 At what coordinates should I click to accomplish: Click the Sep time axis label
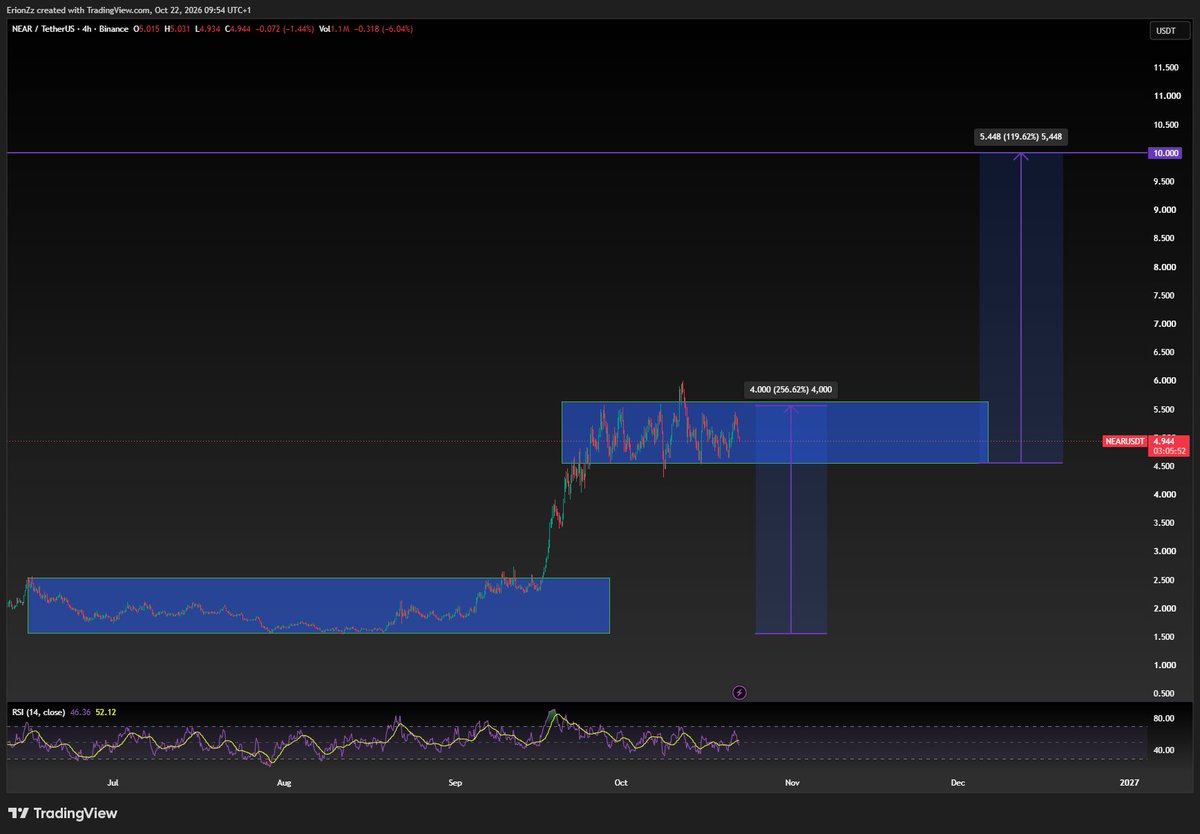456,781
